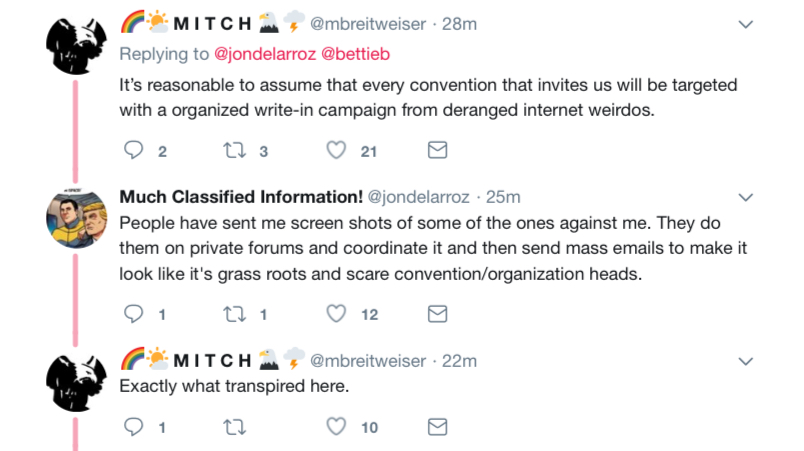Open Much Classified Information! profile name

coord(241,197)
